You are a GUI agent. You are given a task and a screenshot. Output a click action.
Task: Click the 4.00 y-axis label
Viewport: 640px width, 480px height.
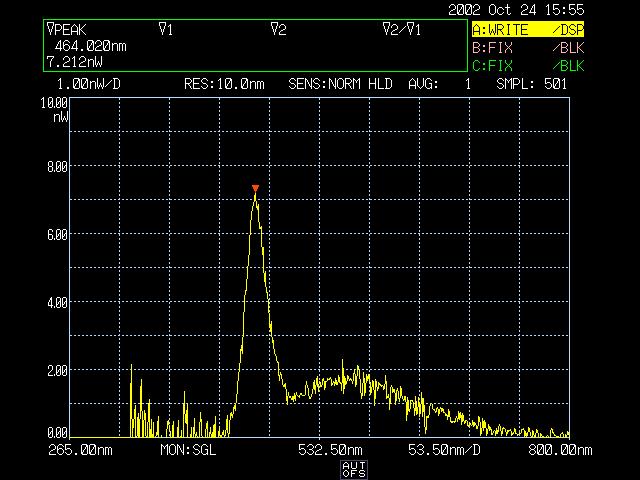(58, 303)
